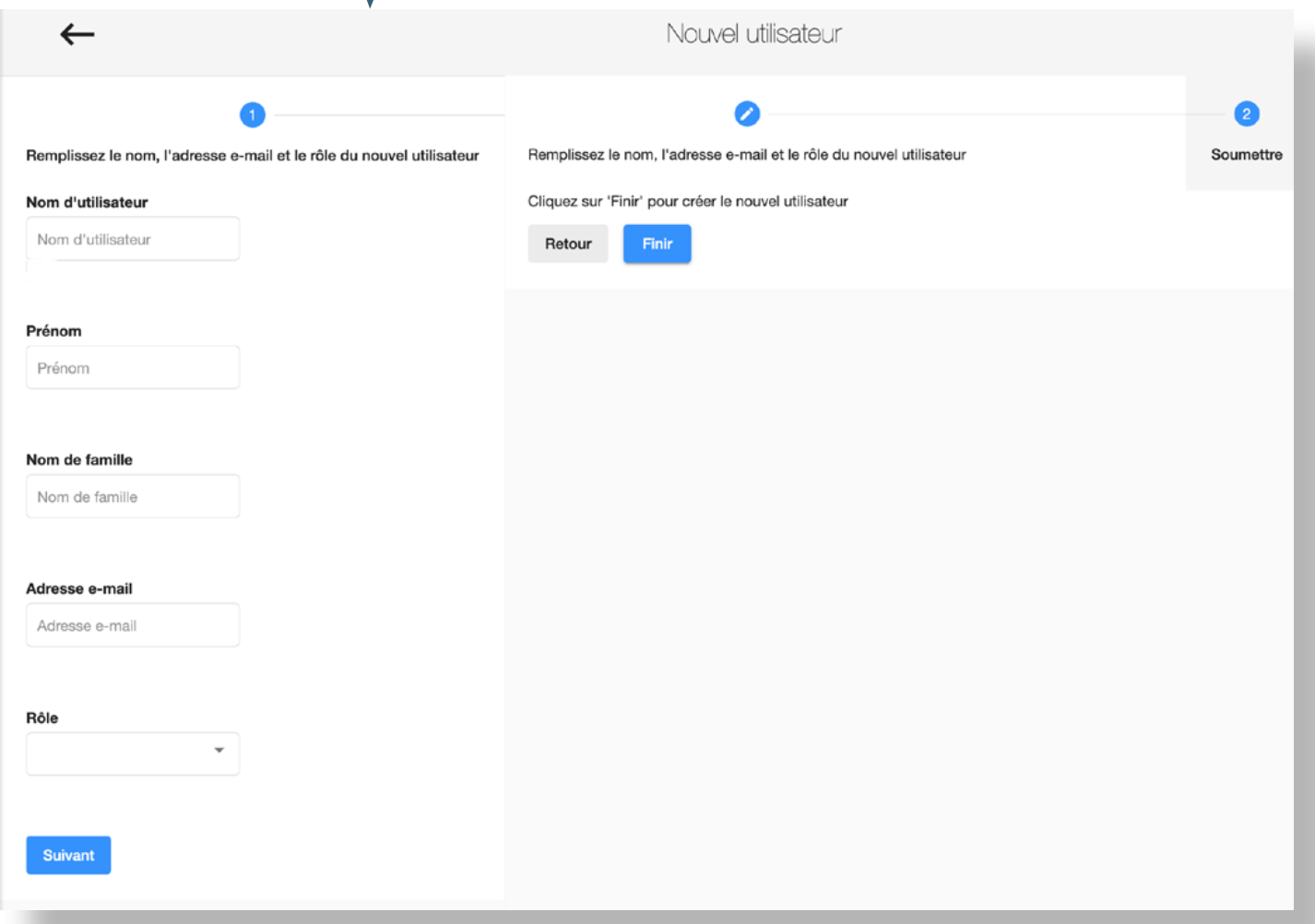The height and width of the screenshot is (924, 1315).
Task: Click the bold Adresse e-mail label
Action: (x=79, y=588)
